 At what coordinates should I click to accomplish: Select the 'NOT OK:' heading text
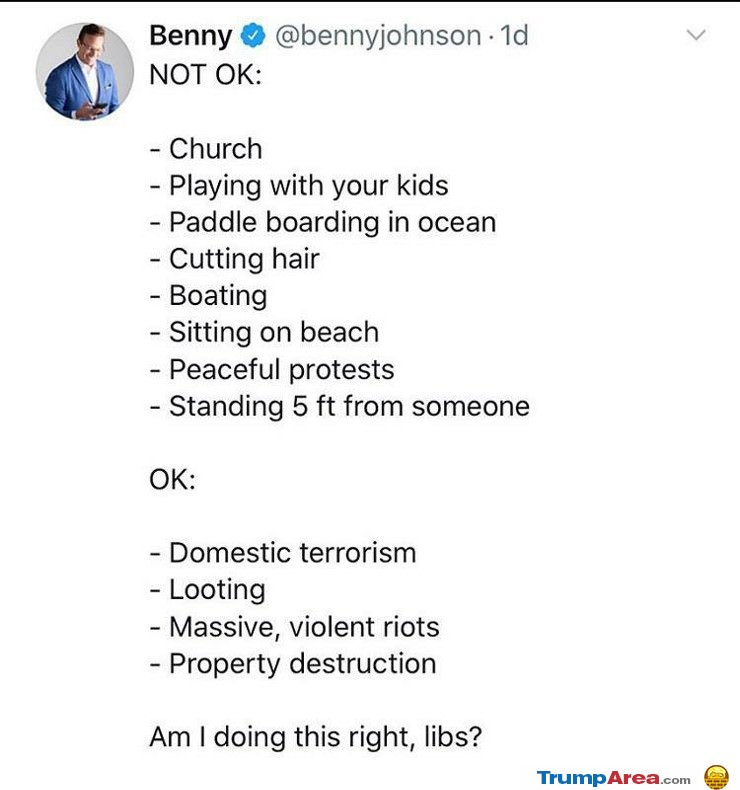click(x=206, y=75)
